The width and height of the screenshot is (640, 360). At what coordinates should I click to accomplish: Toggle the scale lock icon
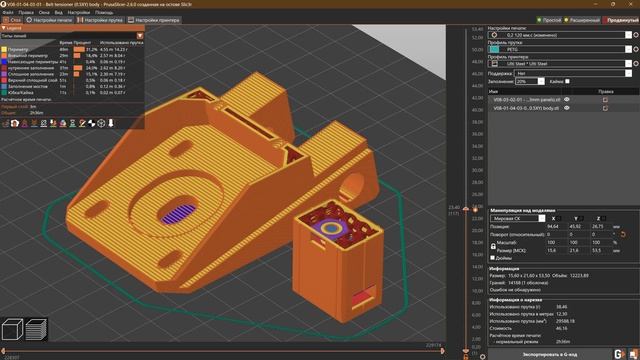point(493,246)
